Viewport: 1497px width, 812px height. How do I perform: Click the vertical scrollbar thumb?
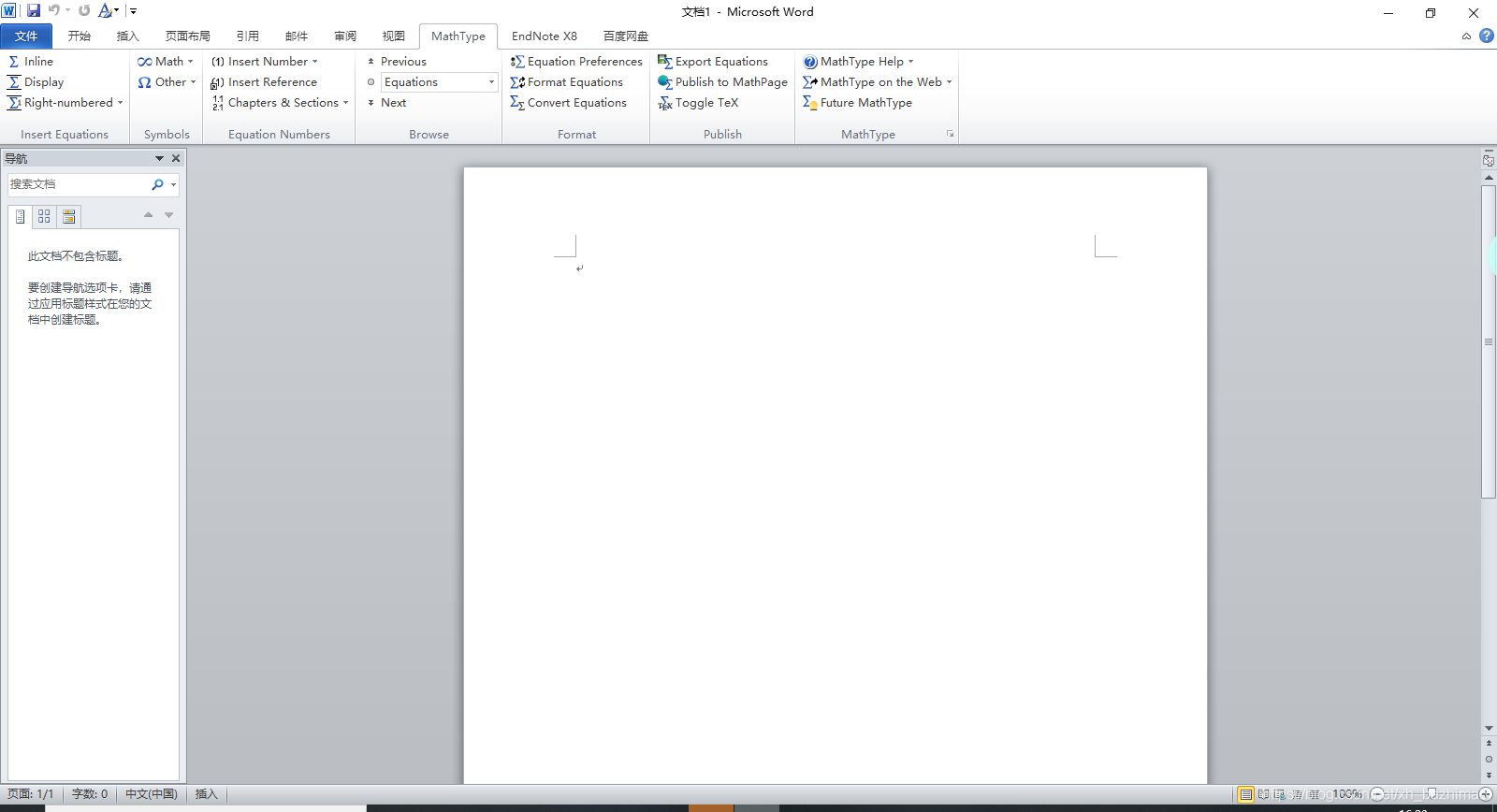tap(1489, 341)
